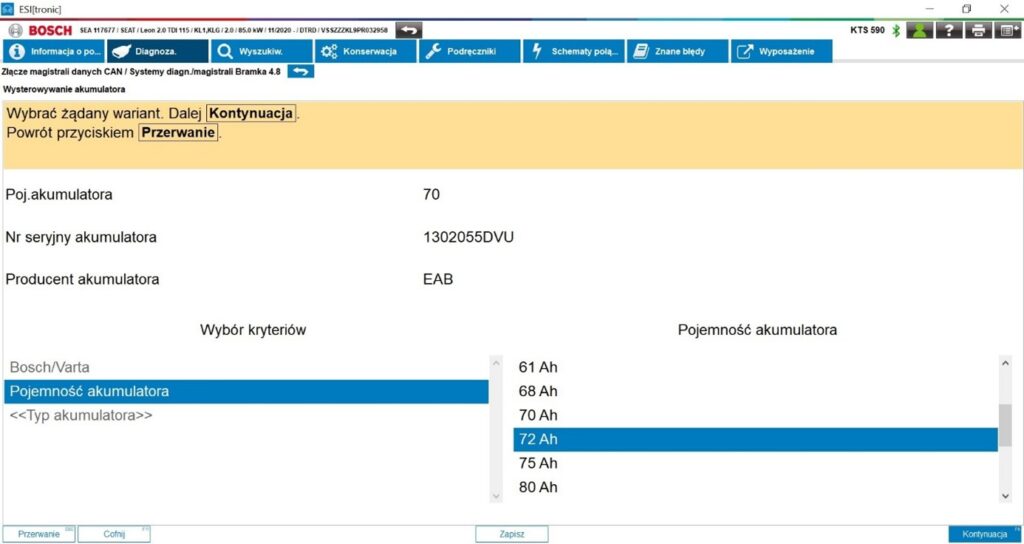Go to the Schematy połączeń tab
The width and height of the screenshot is (1024, 544).
click(574, 51)
